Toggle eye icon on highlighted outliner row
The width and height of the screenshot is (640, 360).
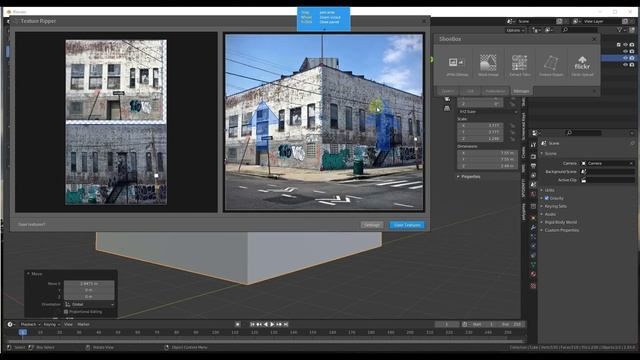[625, 58]
